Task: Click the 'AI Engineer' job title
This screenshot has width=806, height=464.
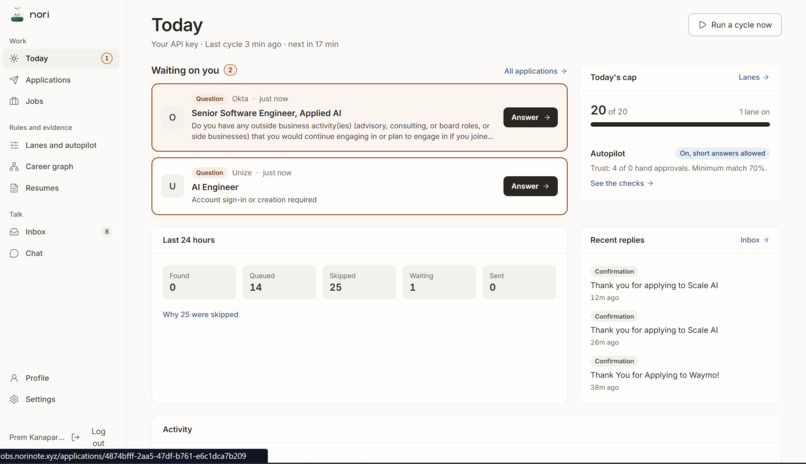Action: (215, 187)
